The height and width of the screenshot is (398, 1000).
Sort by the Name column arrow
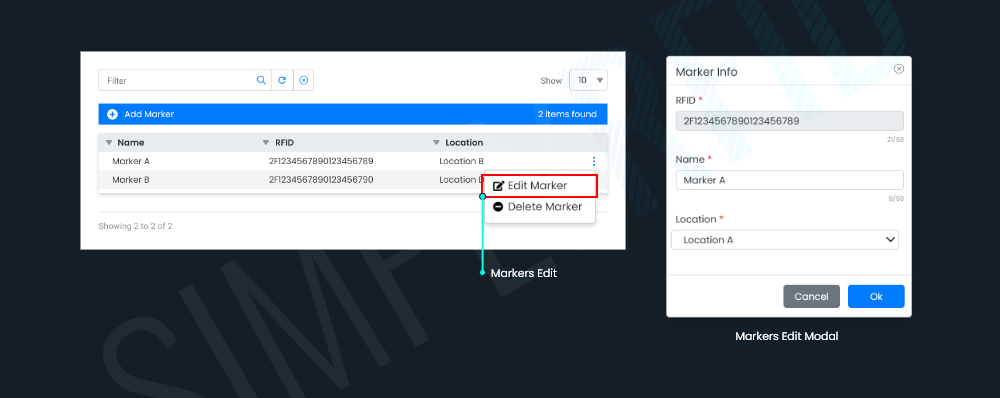click(108, 142)
